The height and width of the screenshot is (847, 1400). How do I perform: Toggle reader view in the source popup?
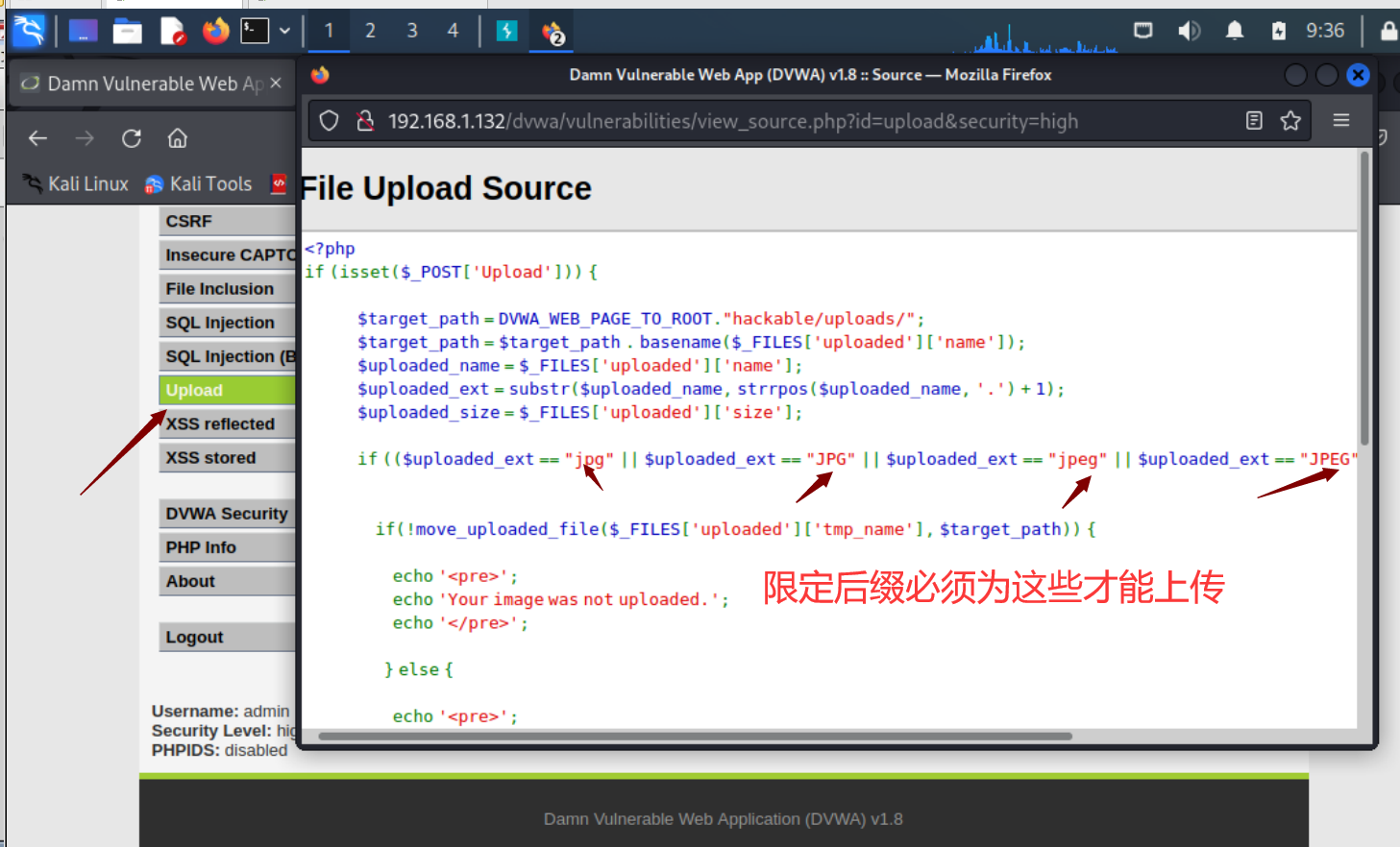coord(1254,121)
